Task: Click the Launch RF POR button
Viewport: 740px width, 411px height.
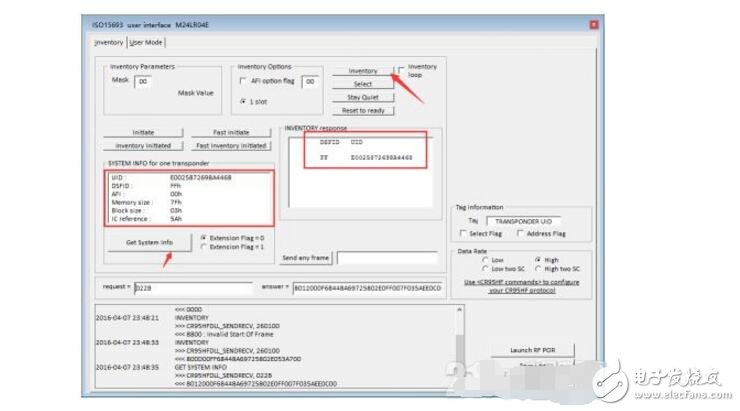Action: point(533,349)
